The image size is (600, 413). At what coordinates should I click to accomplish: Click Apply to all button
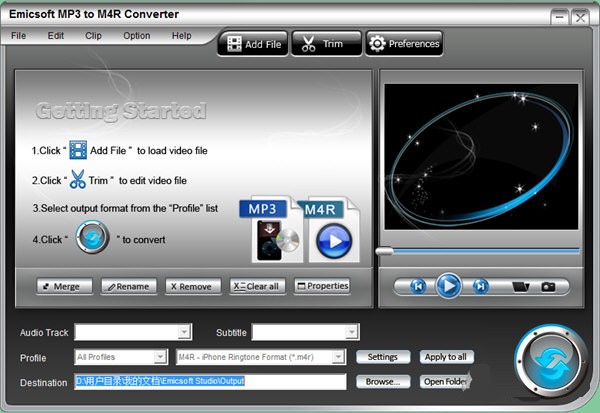click(447, 357)
